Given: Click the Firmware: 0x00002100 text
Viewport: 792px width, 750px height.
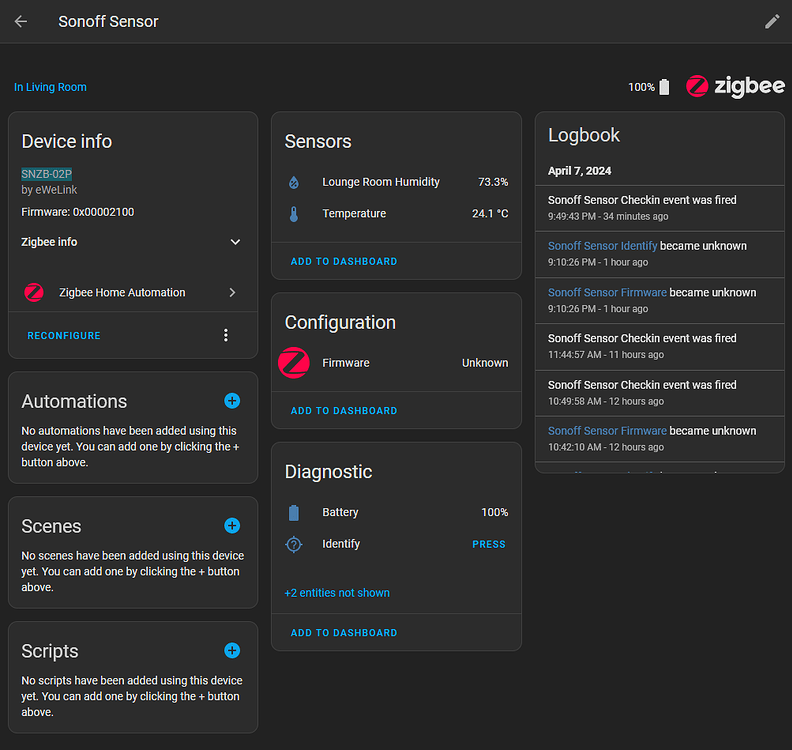Looking at the screenshot, I should (78, 212).
